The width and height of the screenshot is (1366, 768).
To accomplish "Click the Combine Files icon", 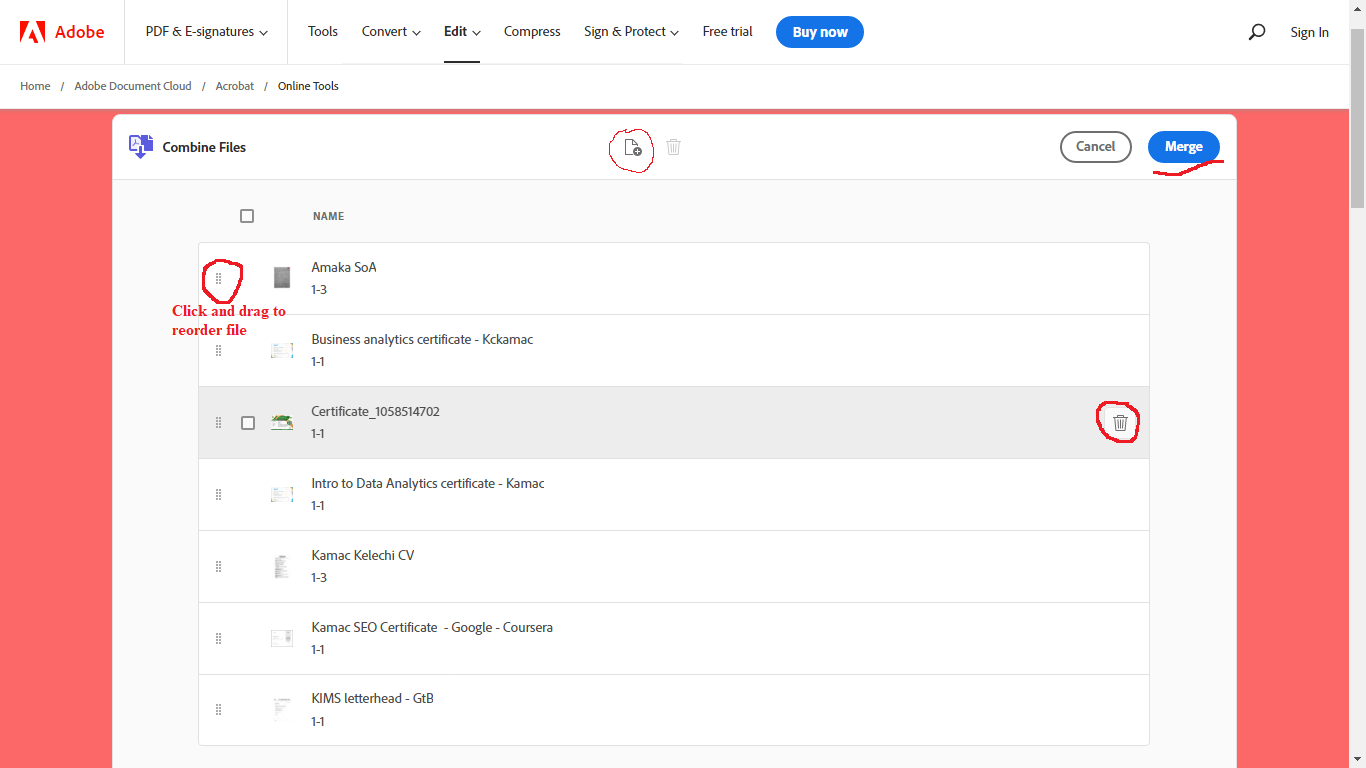I will 139,146.
